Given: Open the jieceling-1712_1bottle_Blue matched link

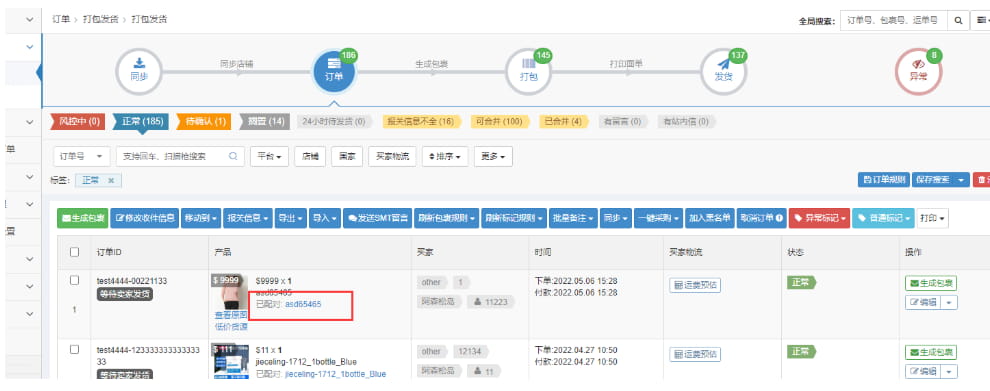Looking at the screenshot, I should tap(335, 374).
